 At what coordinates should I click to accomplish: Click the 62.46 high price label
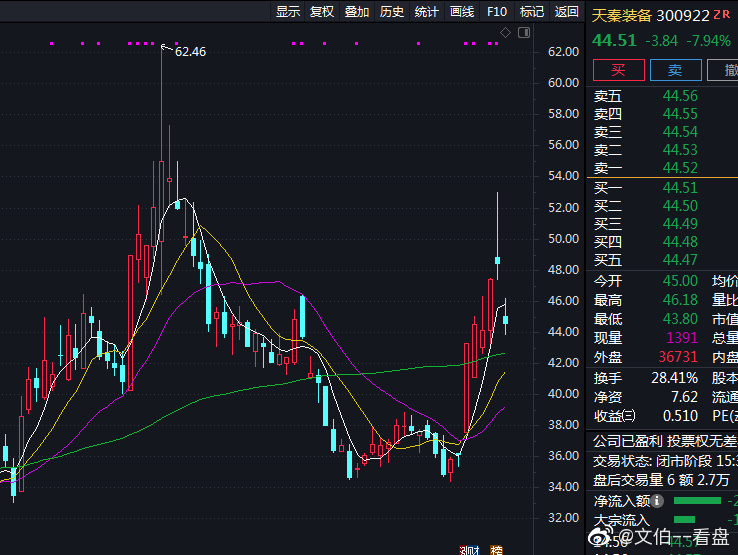(190, 51)
